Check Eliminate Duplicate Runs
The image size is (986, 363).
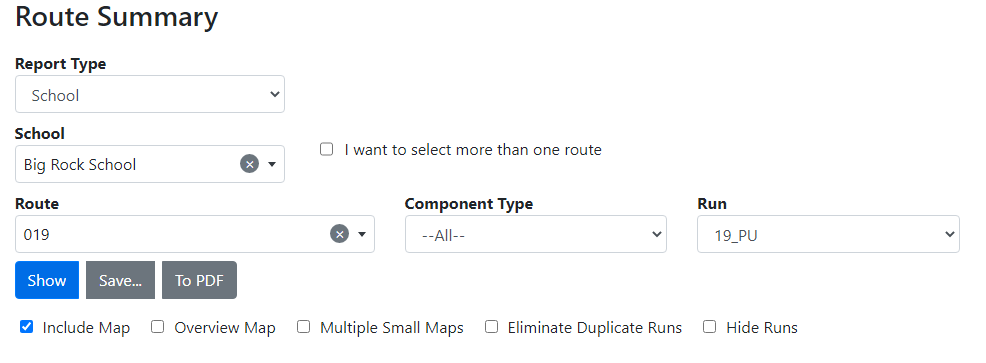click(x=491, y=327)
